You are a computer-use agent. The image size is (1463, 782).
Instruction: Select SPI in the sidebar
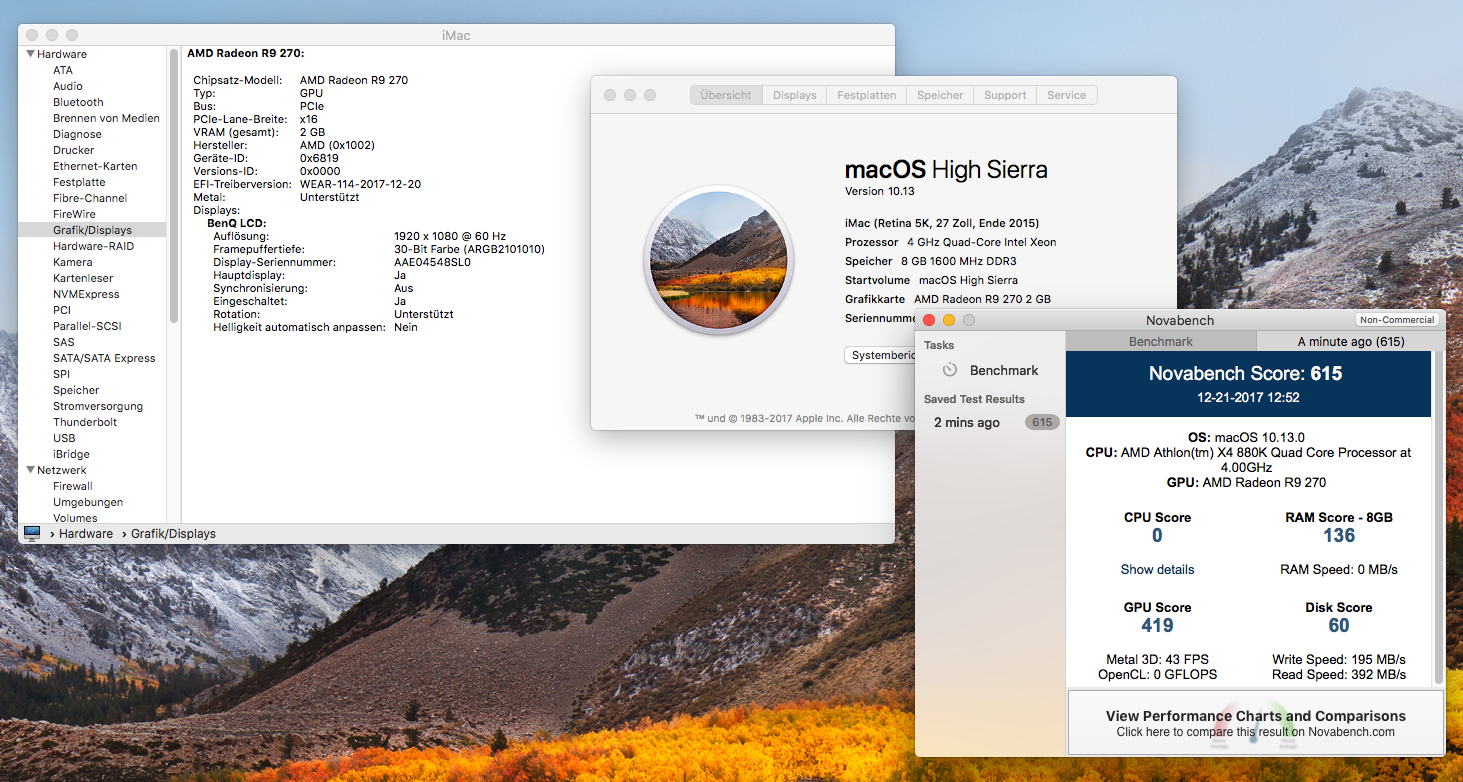(x=61, y=374)
